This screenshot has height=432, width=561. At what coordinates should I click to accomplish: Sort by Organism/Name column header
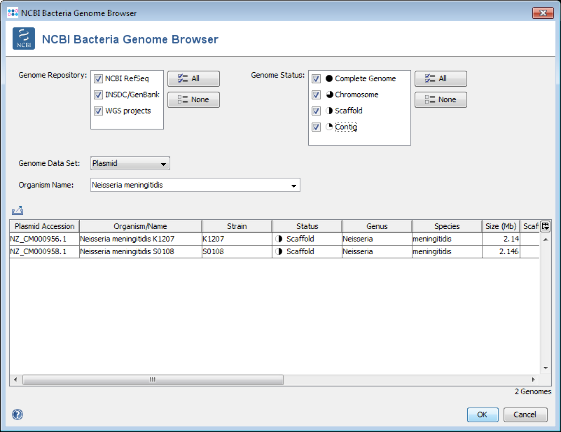(140, 226)
